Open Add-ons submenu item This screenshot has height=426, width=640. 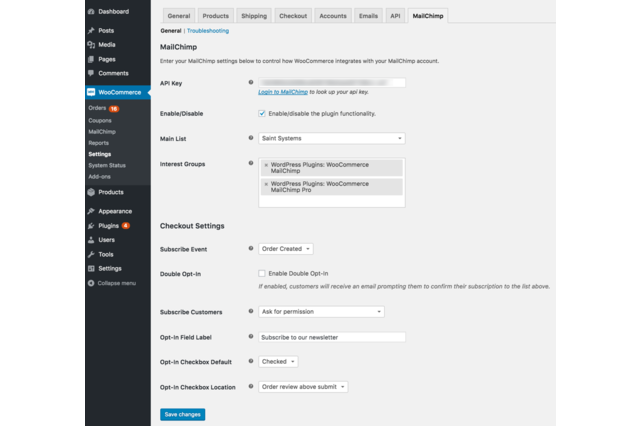100,177
